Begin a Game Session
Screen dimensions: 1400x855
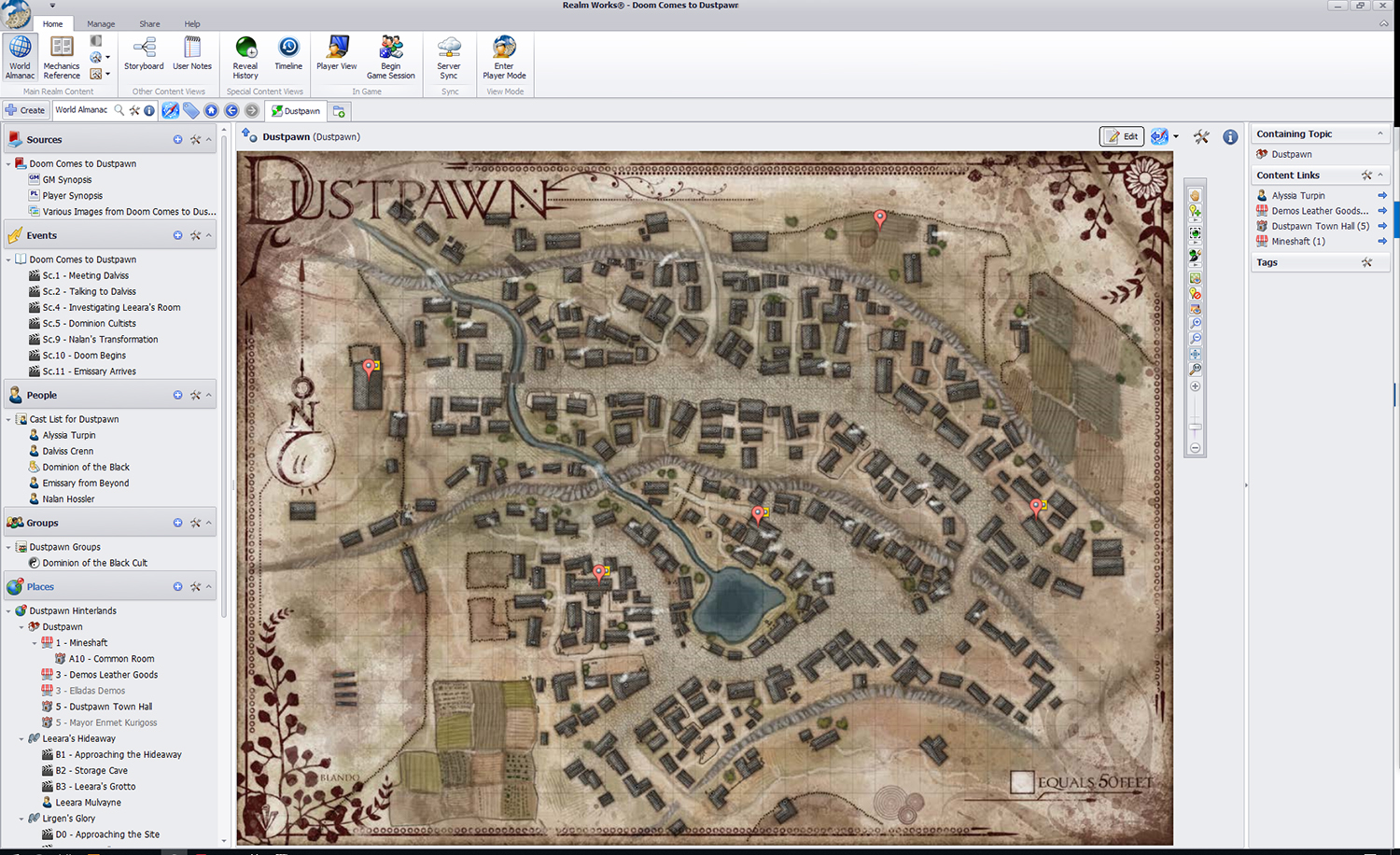click(x=390, y=58)
